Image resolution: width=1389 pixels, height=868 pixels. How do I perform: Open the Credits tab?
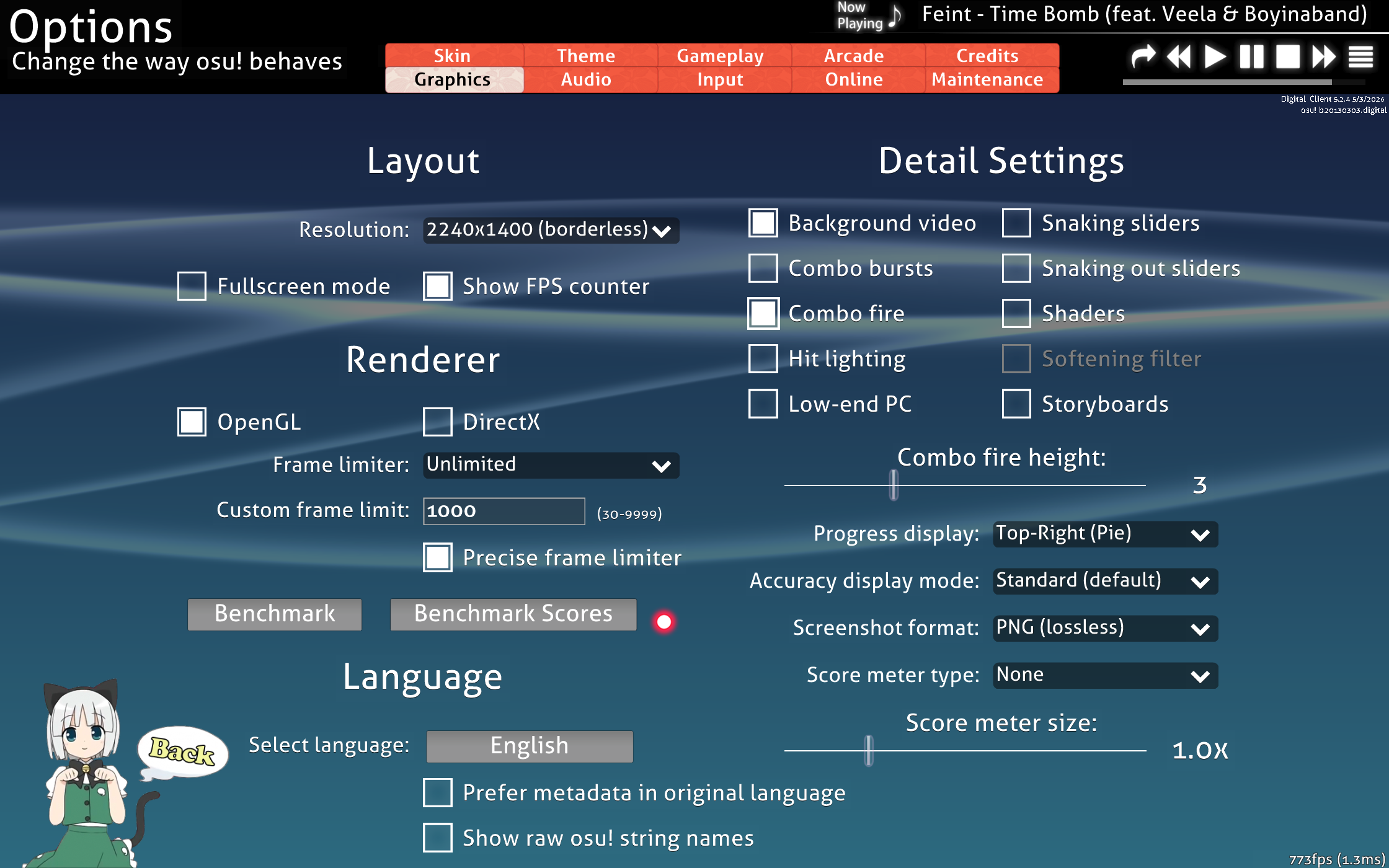988,56
